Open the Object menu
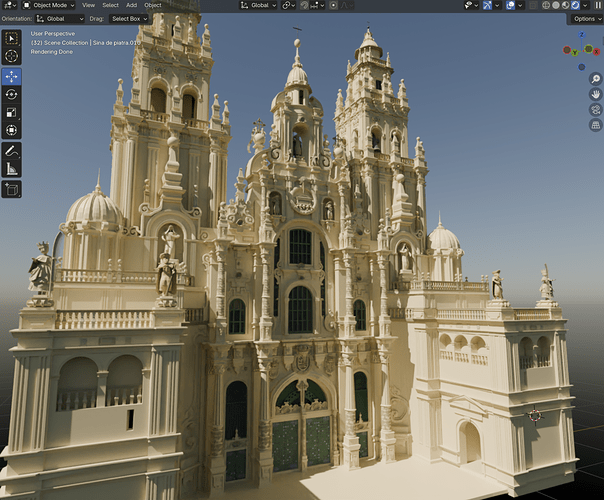This screenshot has width=604, height=500. point(153,5)
